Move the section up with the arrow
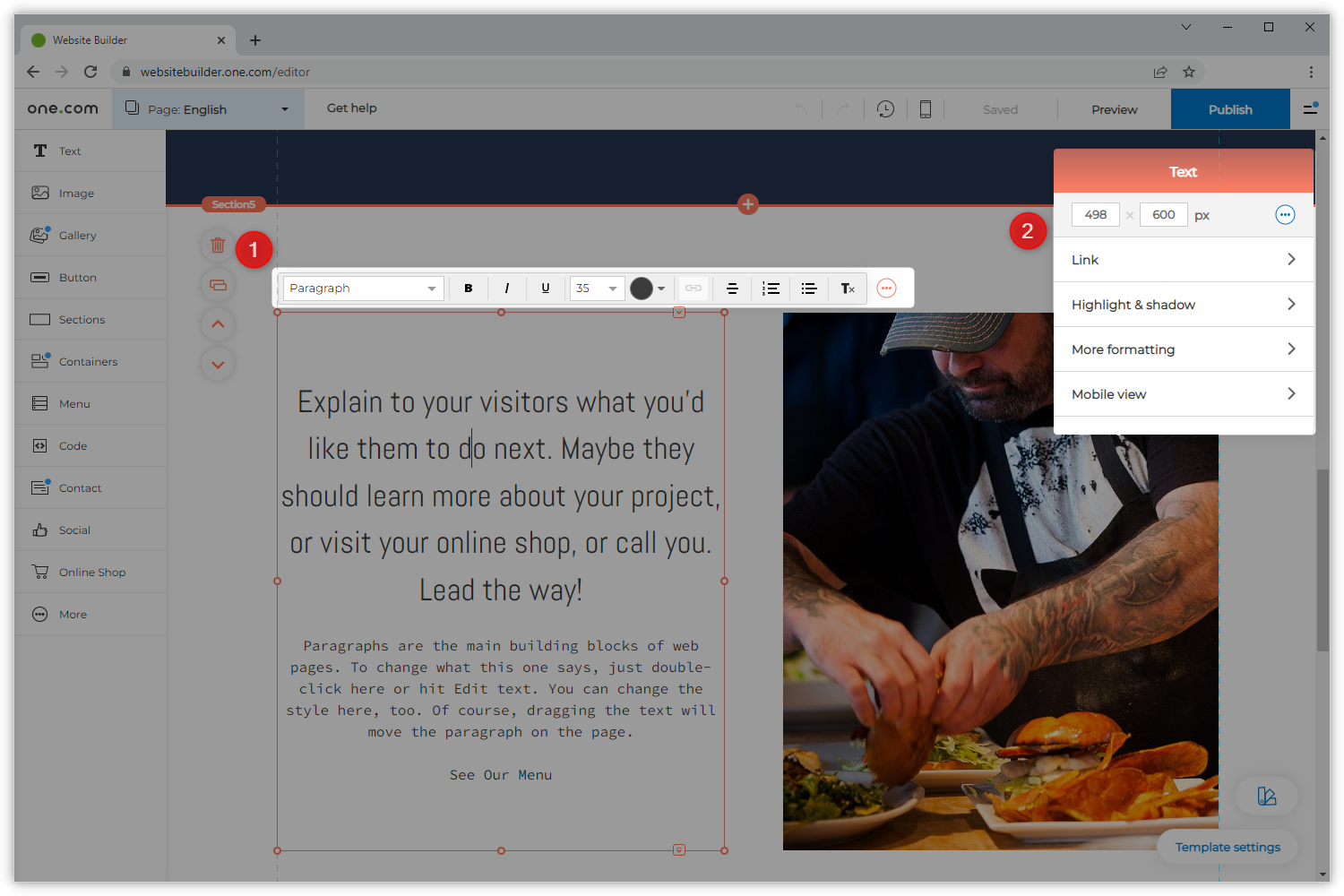Screen dimensions: 1344x896 click(x=218, y=324)
